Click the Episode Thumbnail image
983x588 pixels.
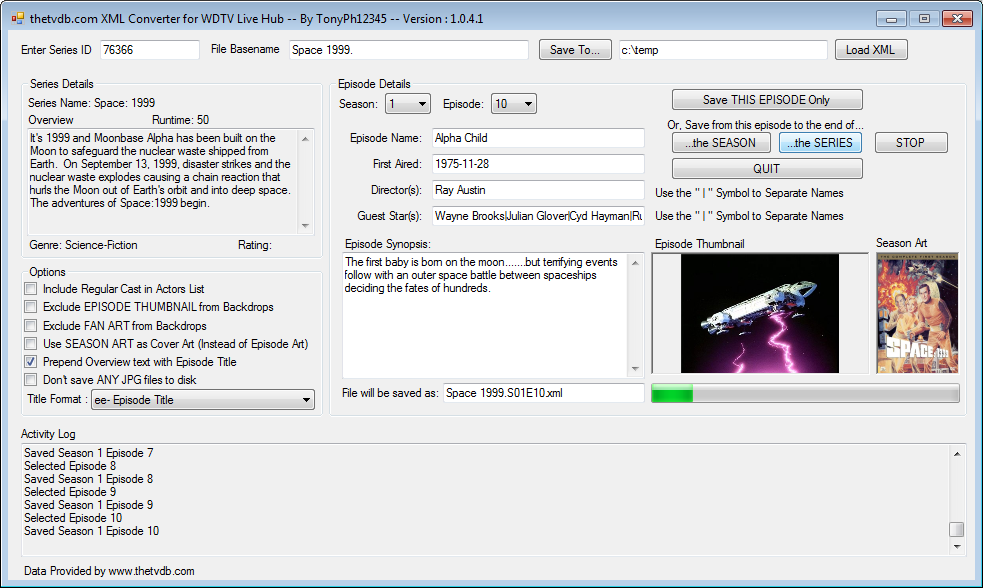pos(760,313)
